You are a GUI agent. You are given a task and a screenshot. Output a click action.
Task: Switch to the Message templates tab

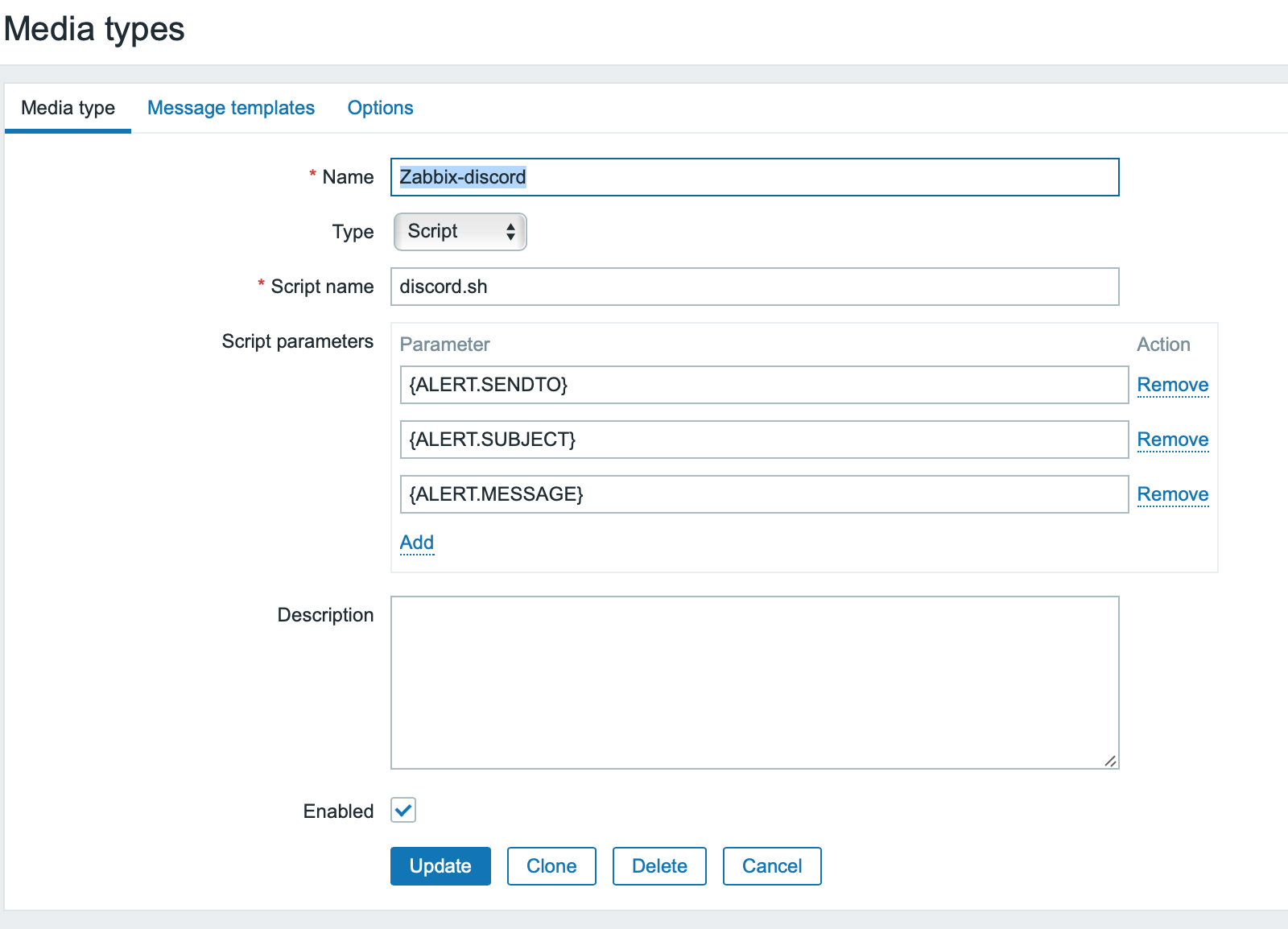(x=230, y=108)
